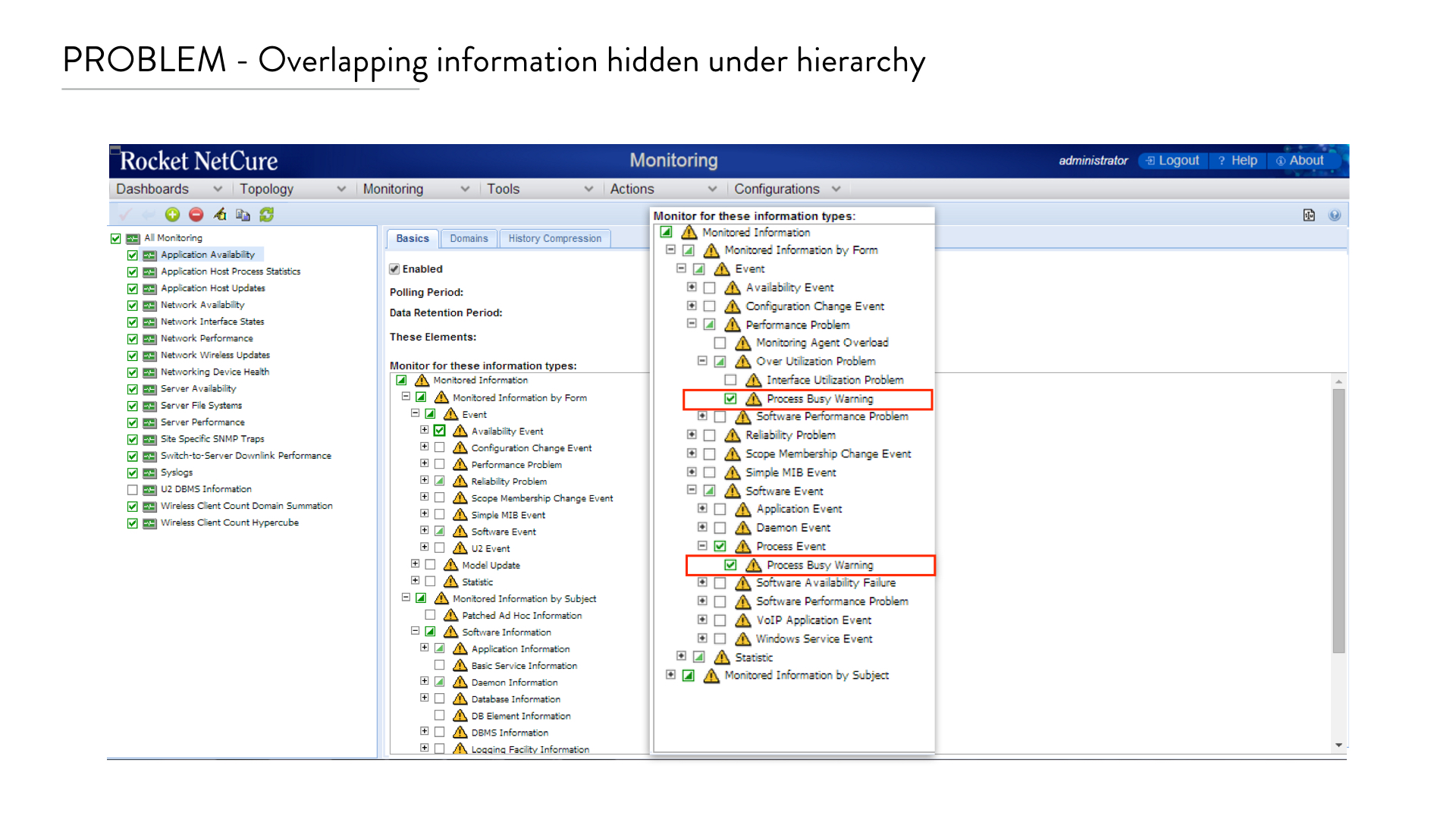Switch to the History Compression tab

554,238
